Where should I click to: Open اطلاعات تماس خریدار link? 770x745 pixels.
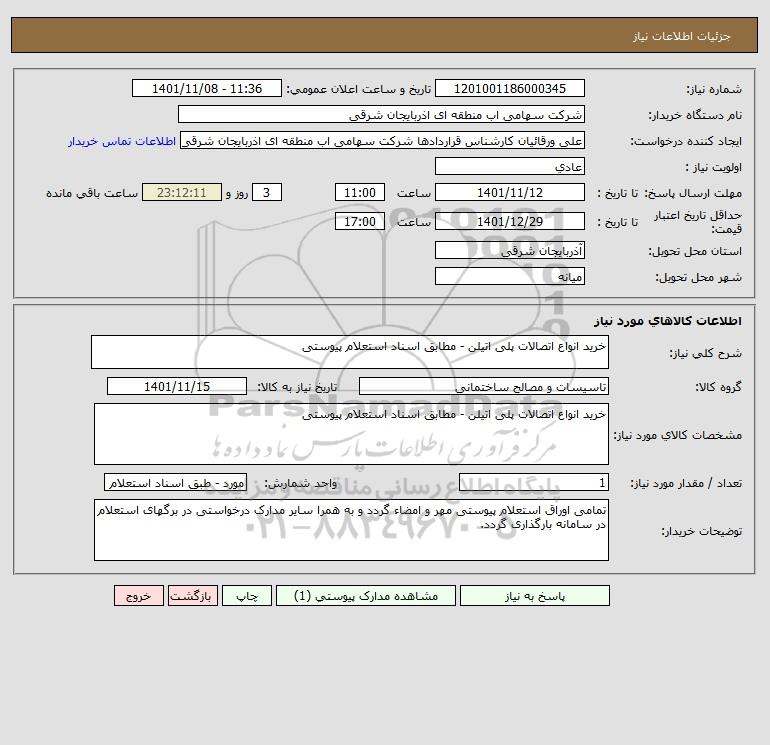(x=122, y=141)
